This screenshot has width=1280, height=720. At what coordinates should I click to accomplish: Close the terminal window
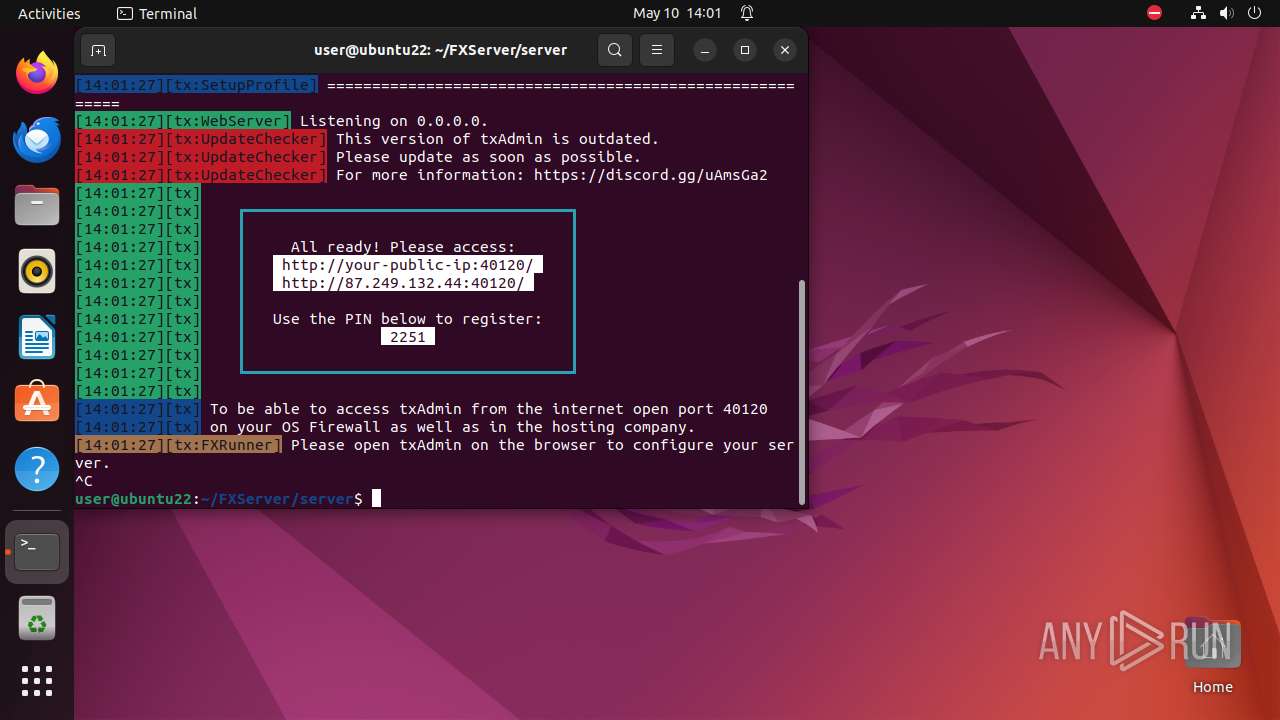(x=785, y=50)
